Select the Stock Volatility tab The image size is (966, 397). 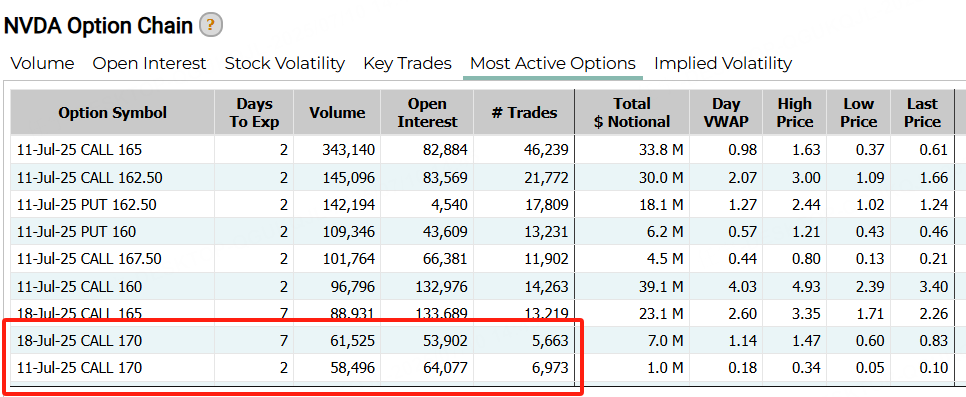285,63
